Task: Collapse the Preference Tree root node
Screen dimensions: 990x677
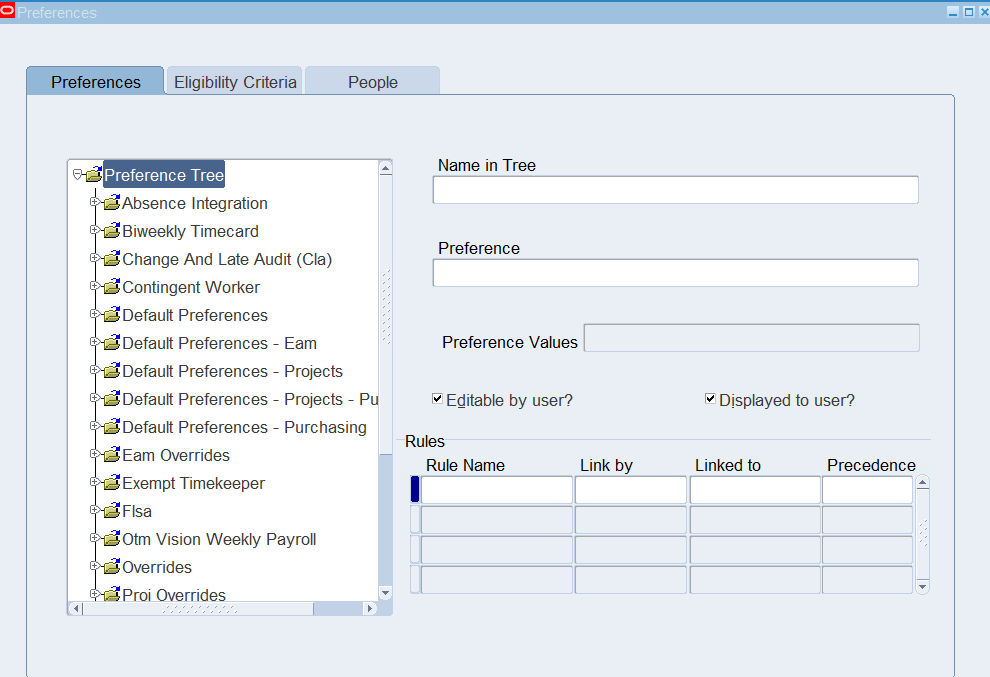Action: tap(77, 175)
